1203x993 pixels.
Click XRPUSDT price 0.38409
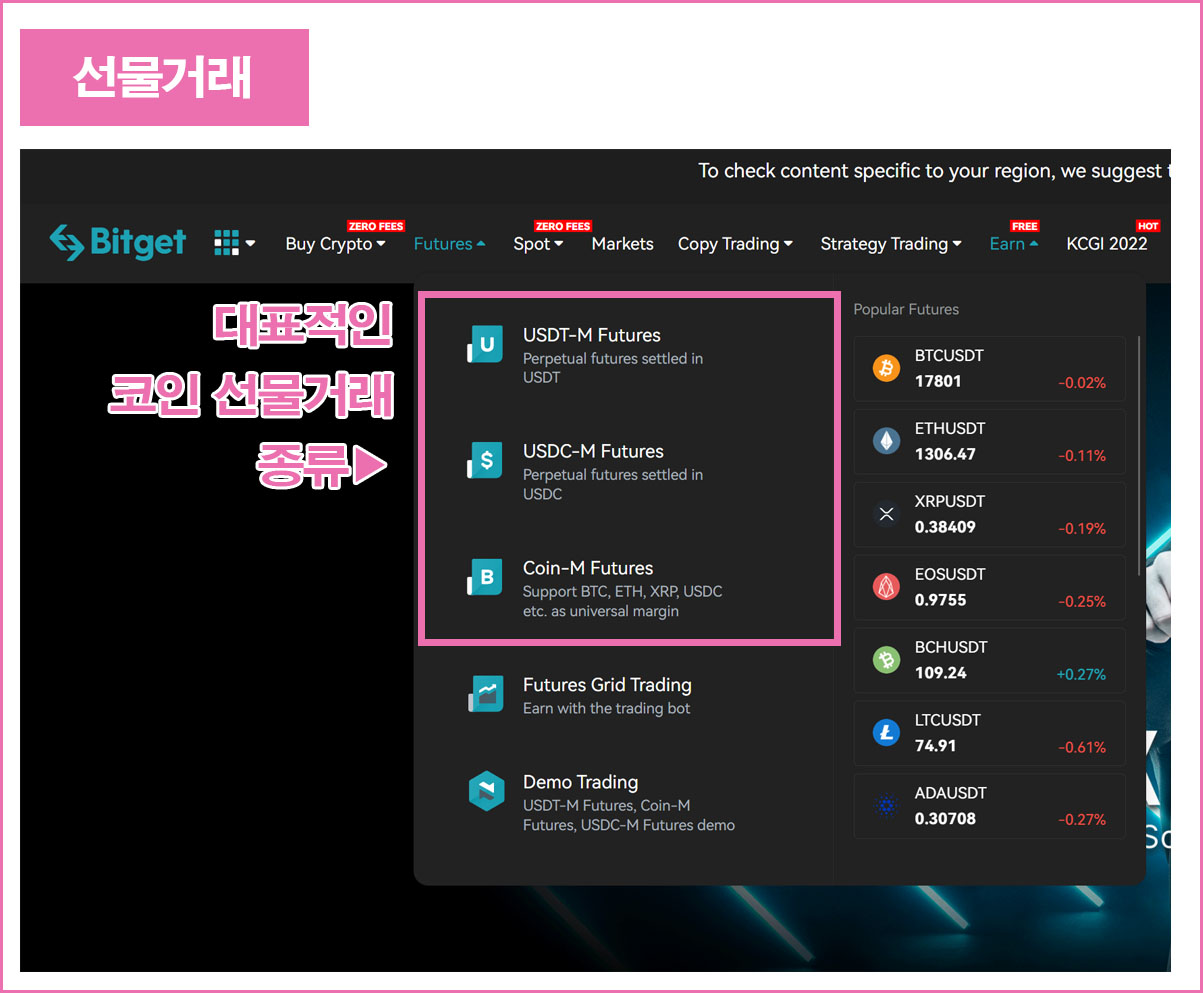[945, 527]
